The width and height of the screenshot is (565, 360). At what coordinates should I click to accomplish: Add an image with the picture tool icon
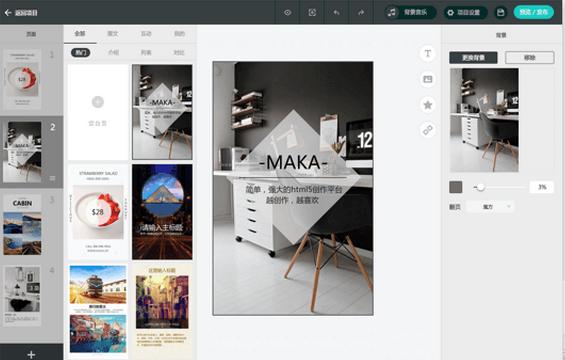(428, 79)
